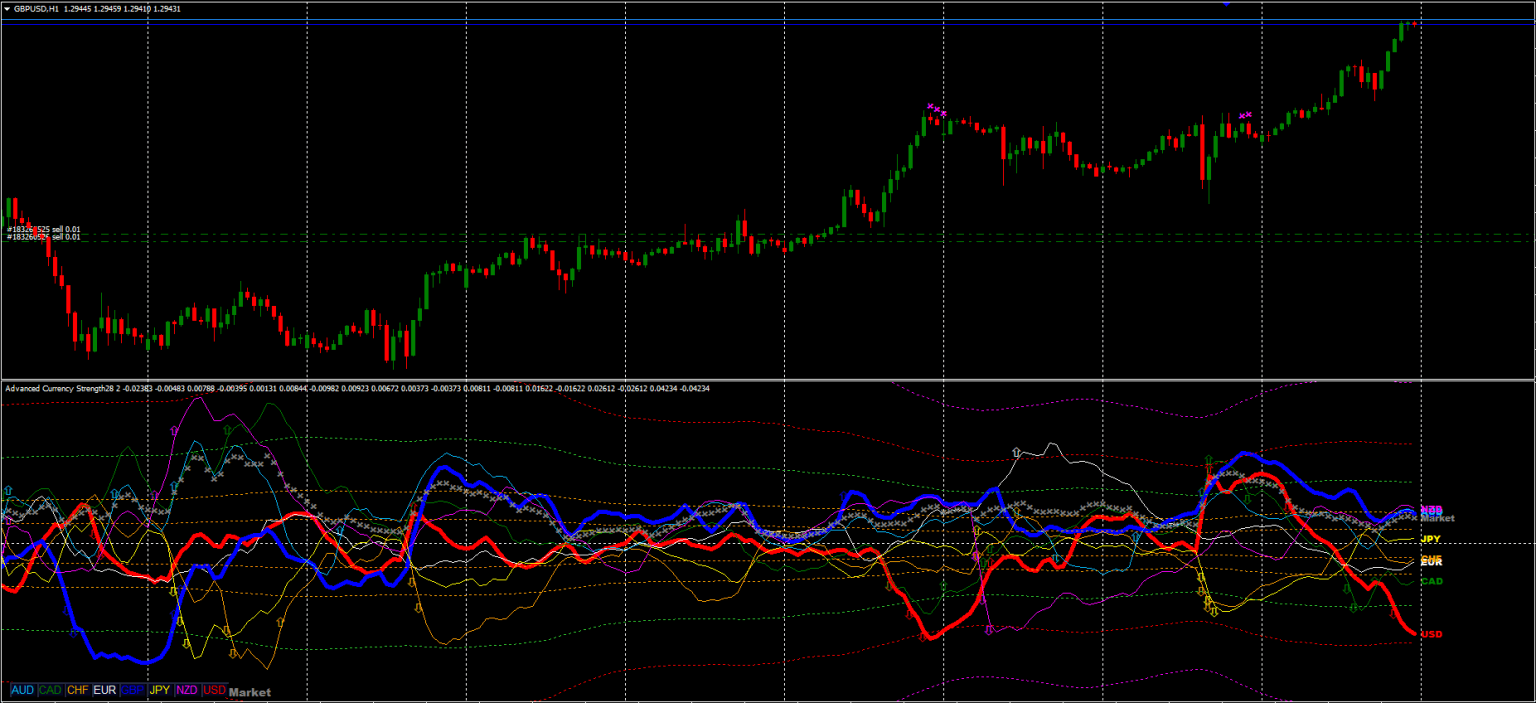Select the CHF currency strength button

pyautogui.click(x=78, y=691)
